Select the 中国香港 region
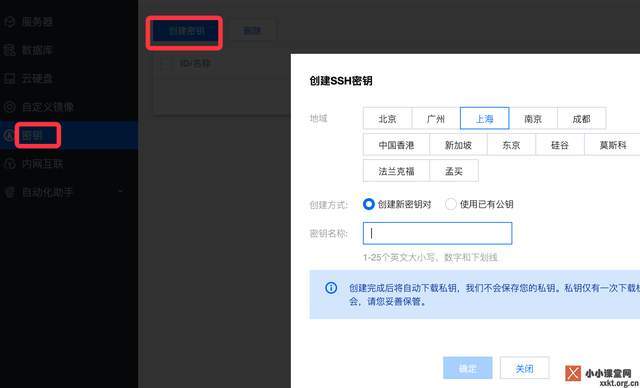This screenshot has height=388, width=640. point(396,145)
